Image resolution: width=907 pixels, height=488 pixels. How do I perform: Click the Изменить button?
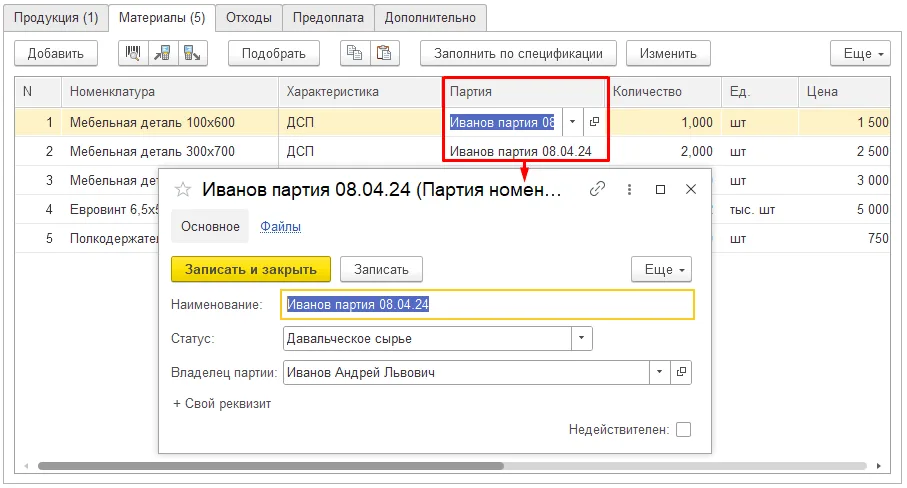pos(668,53)
